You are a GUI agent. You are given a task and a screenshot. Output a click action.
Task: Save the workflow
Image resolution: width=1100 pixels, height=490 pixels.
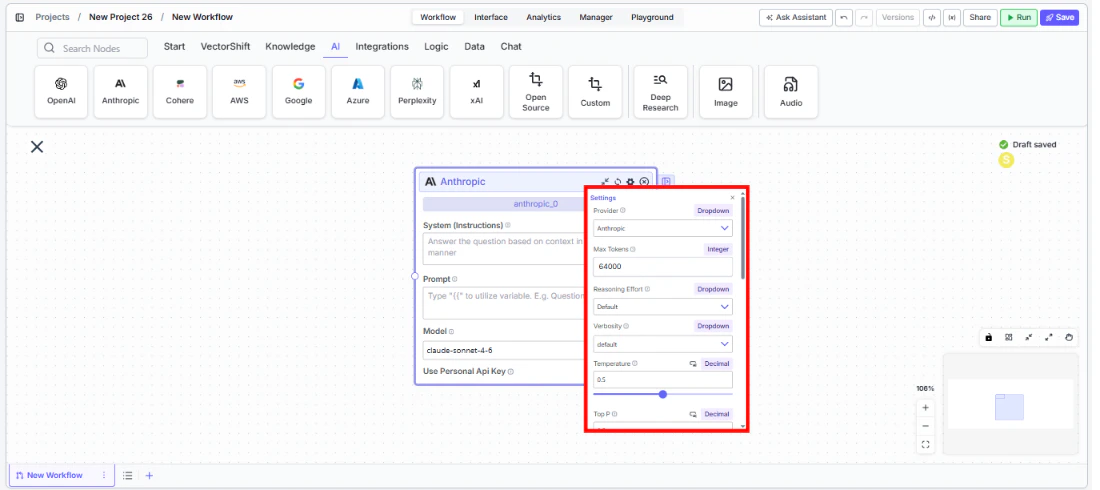click(1059, 18)
